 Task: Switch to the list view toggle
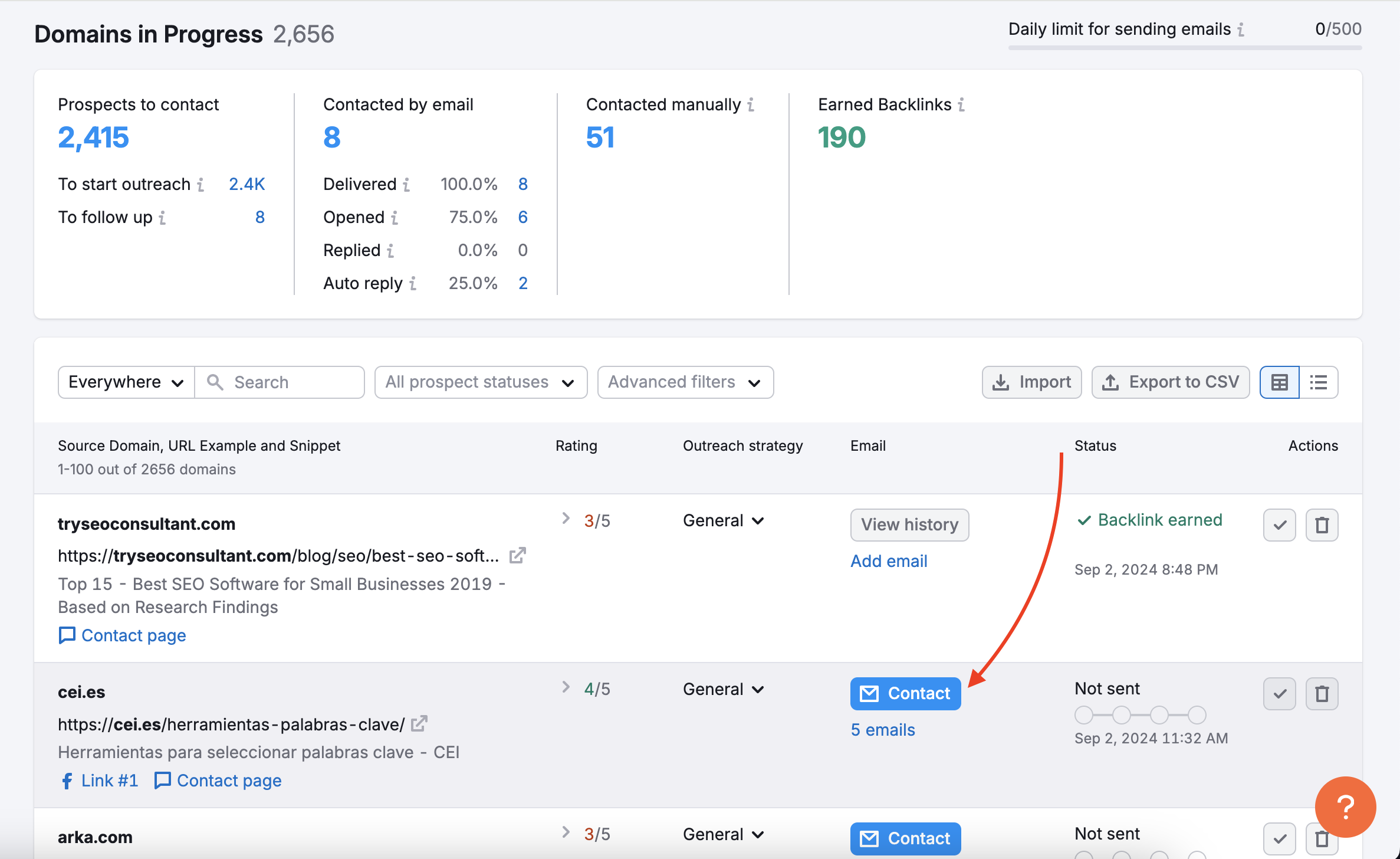[x=1317, y=382]
